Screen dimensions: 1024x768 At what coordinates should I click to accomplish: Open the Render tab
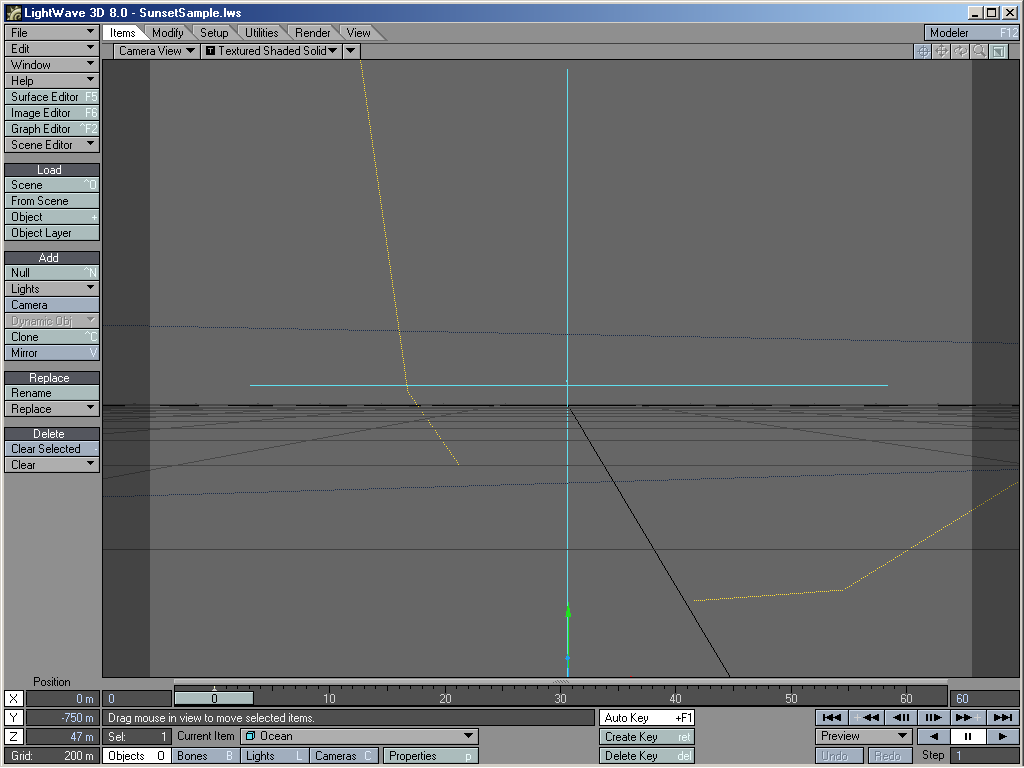(313, 33)
